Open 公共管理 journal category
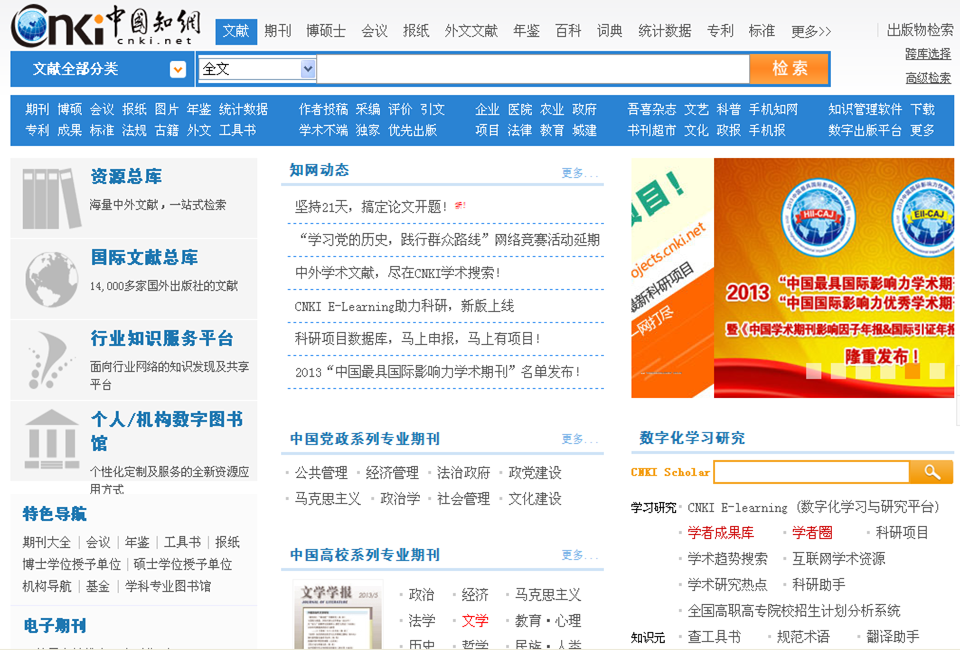The image size is (960, 650). (x=321, y=473)
